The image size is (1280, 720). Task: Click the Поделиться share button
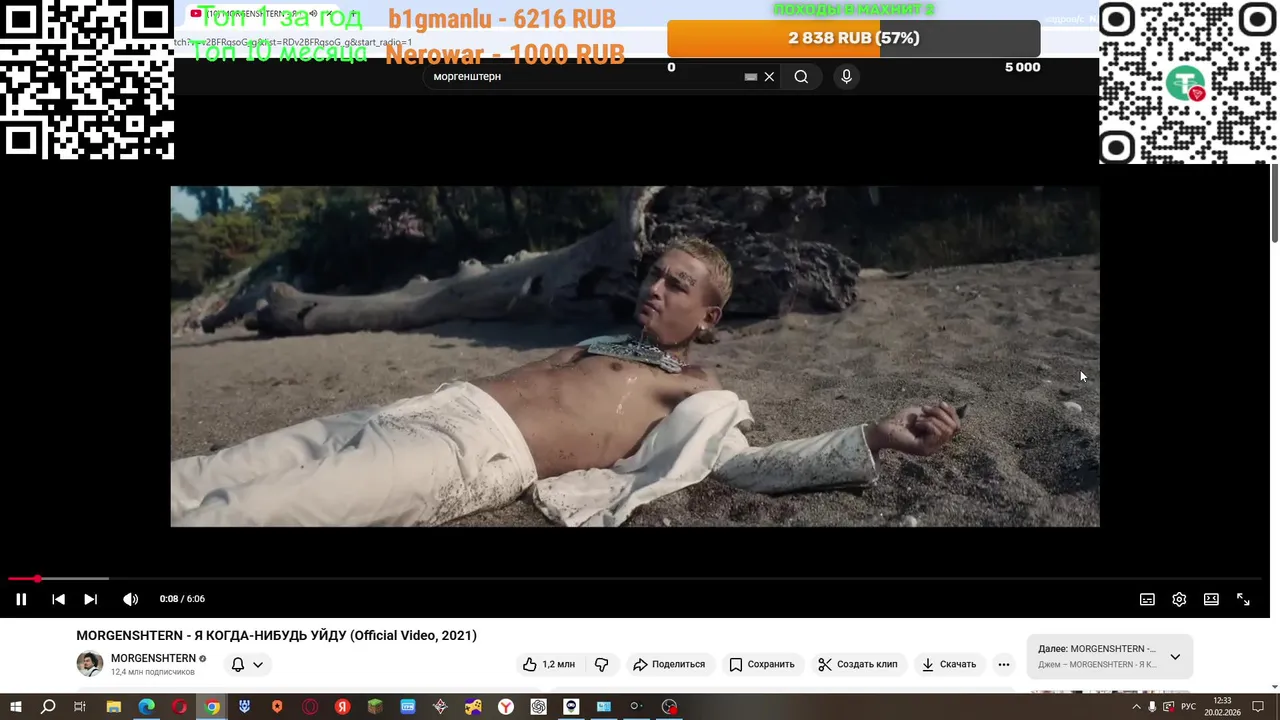(x=669, y=664)
